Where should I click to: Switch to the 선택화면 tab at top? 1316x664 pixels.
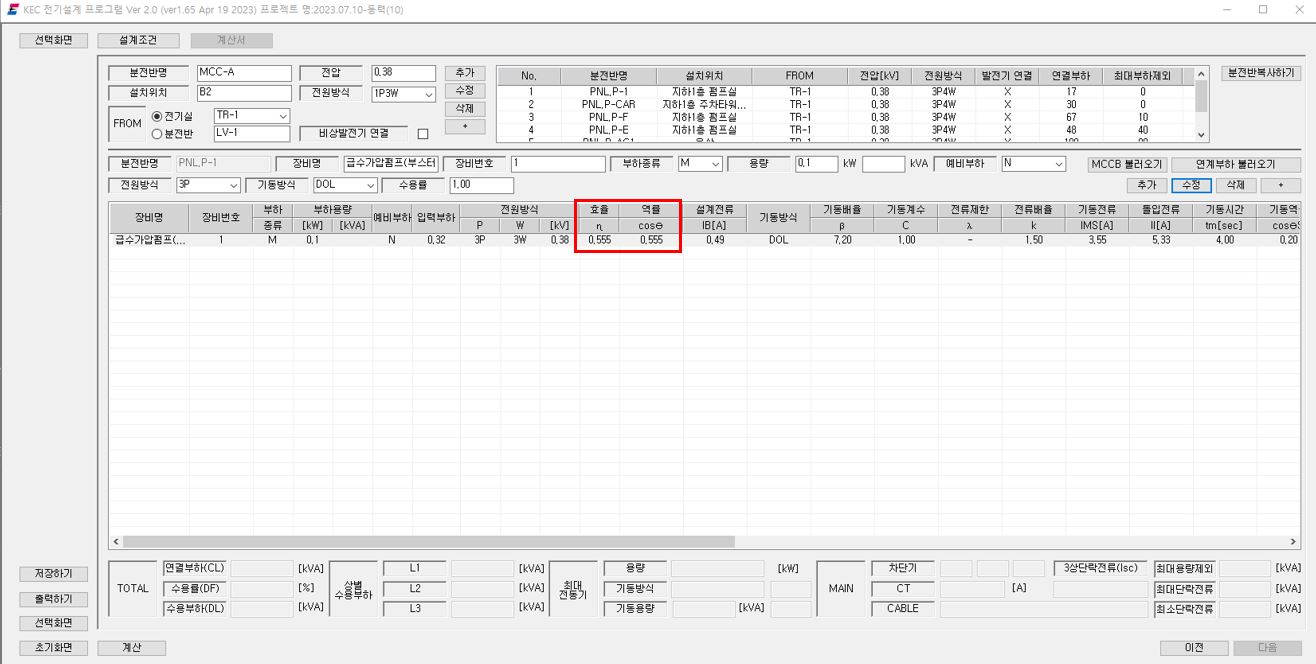click(x=54, y=41)
